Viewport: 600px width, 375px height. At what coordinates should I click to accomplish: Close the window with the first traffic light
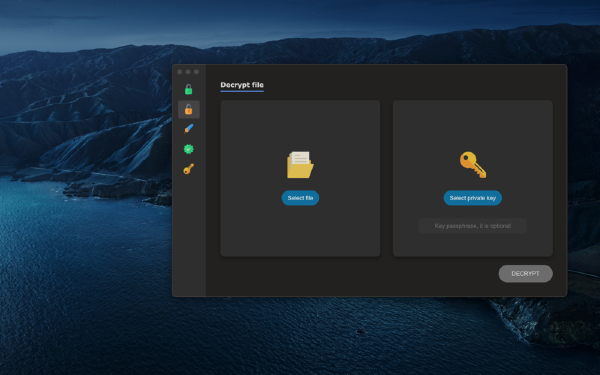179,72
